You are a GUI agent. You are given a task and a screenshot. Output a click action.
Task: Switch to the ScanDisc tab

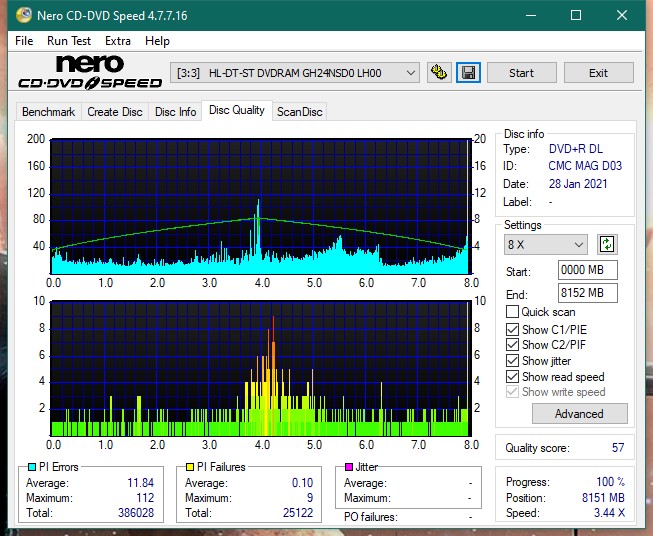[x=299, y=112]
